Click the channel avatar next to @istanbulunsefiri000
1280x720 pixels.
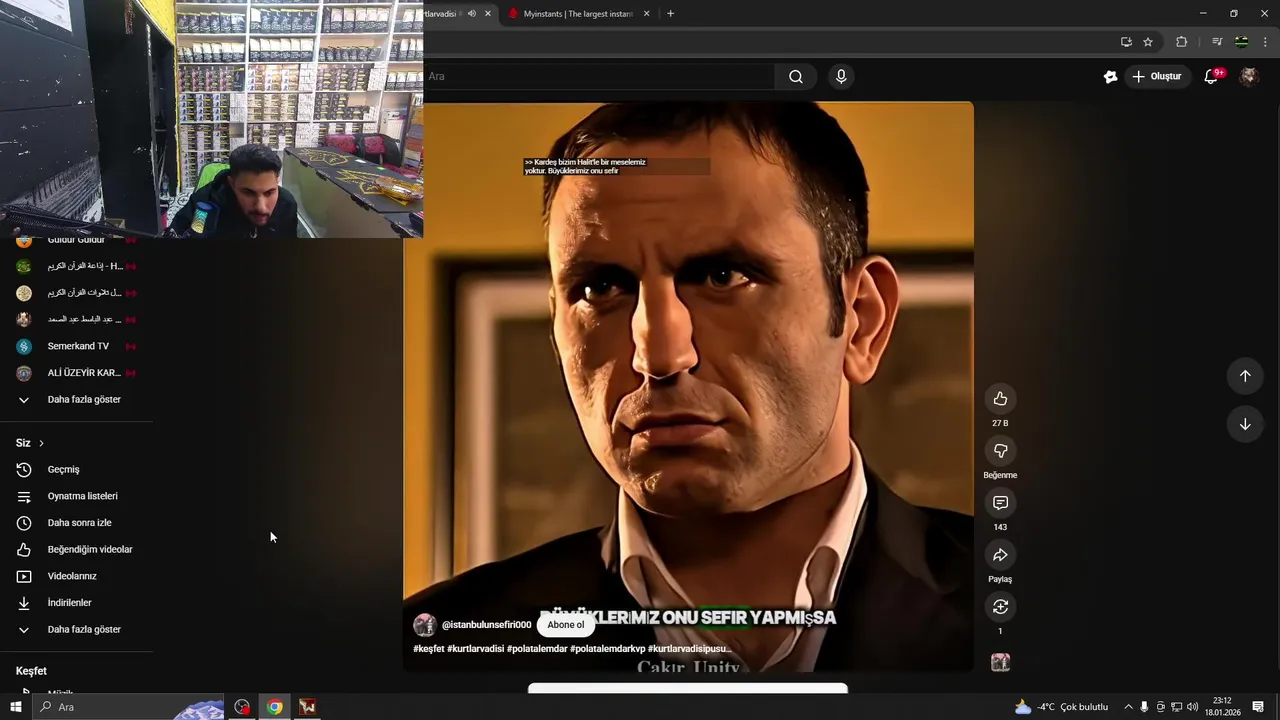click(424, 625)
